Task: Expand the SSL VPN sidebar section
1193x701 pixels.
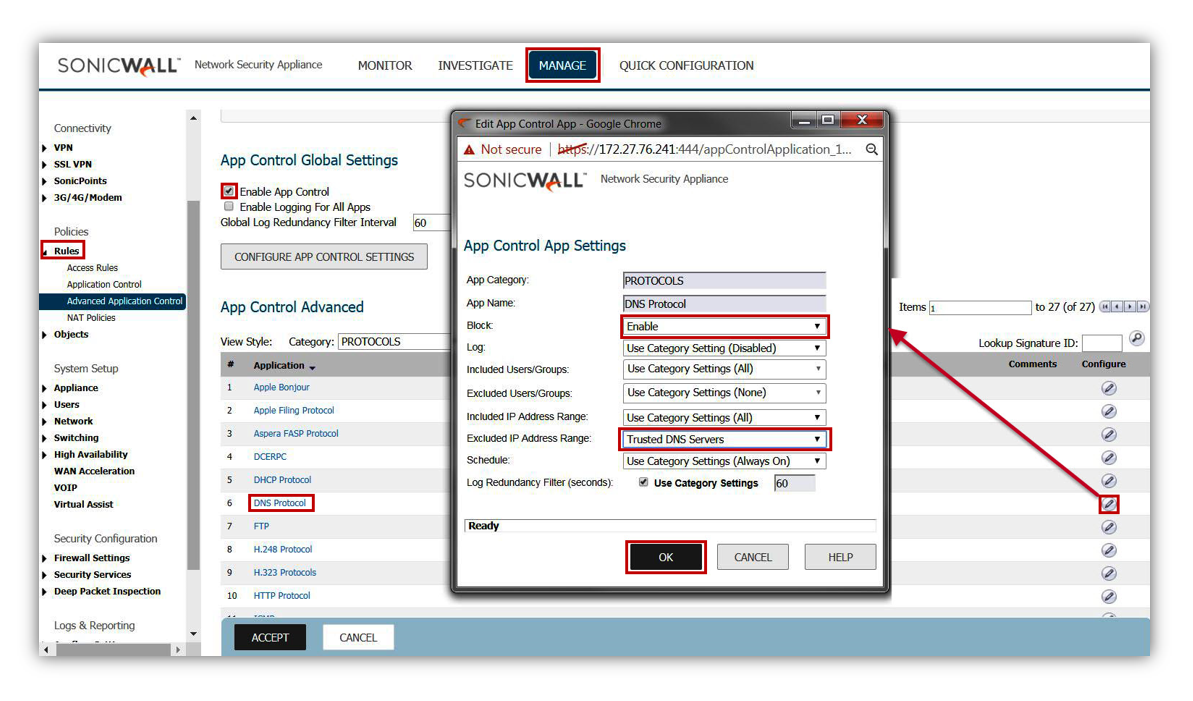Action: coord(44,164)
